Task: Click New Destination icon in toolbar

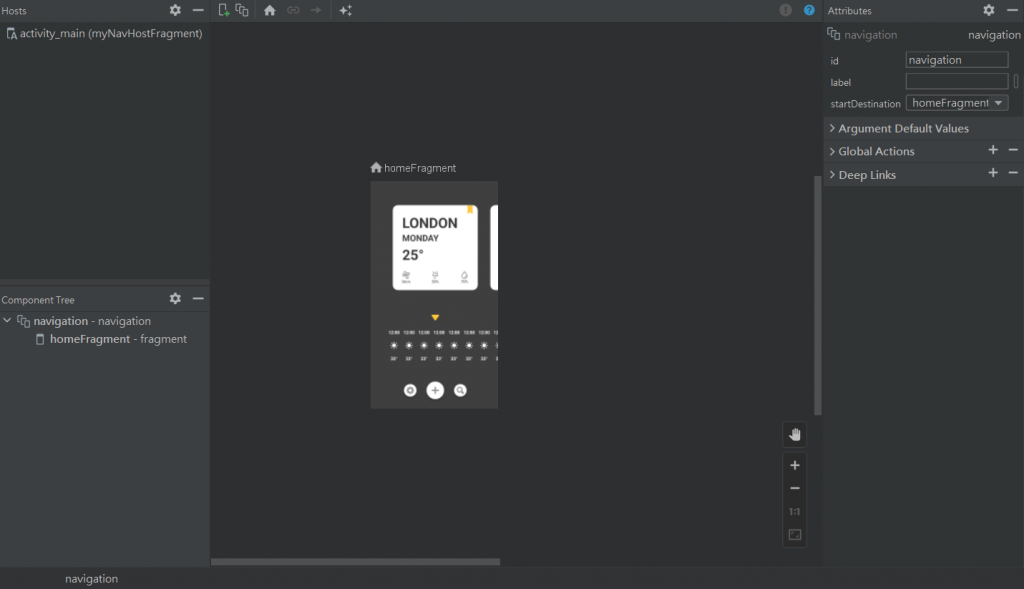Action: pos(223,10)
